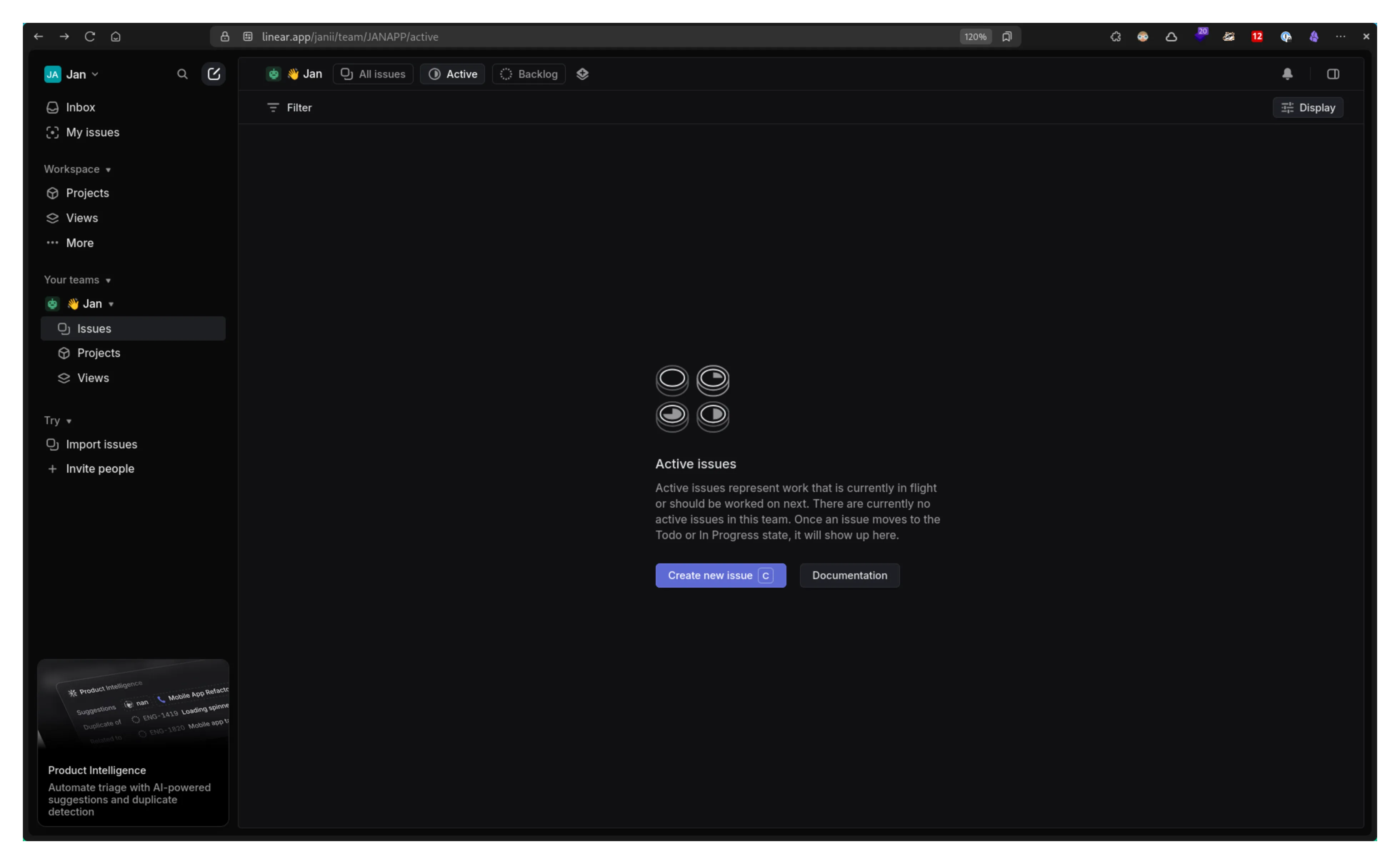1400x864 pixels.
Task: Click the Jan team robot avatar
Action: pos(274,74)
